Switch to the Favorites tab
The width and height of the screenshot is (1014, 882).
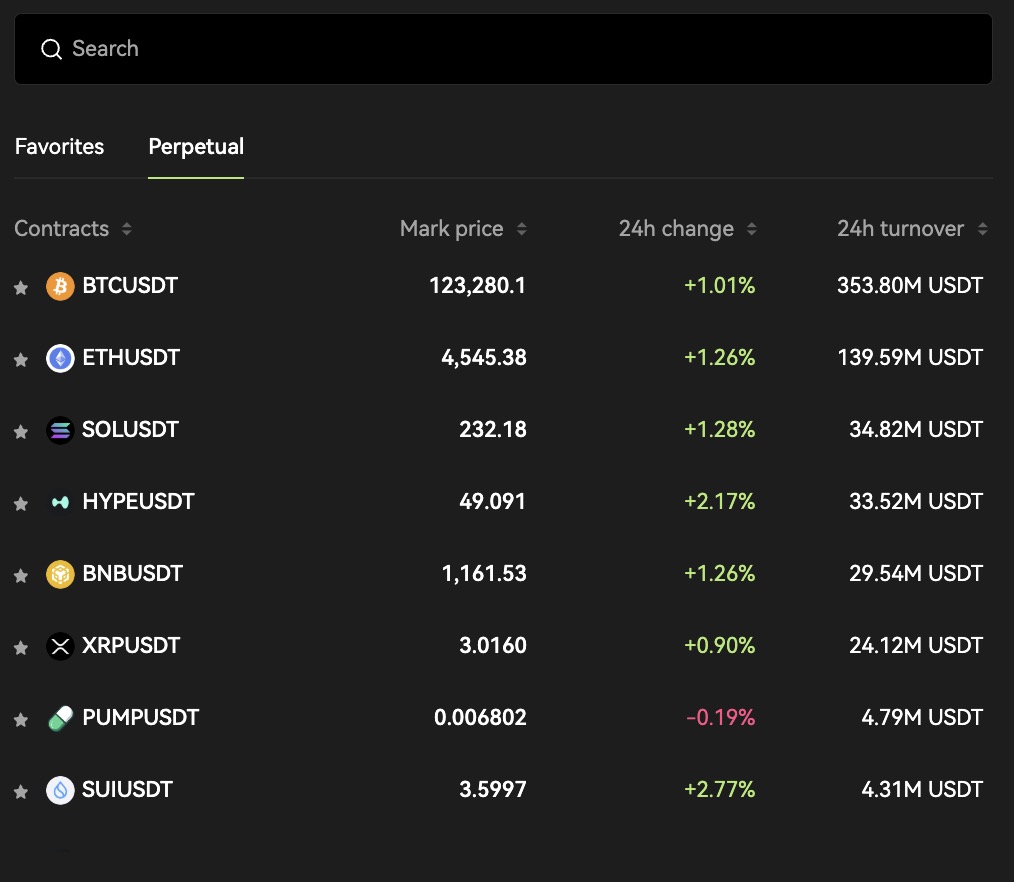point(59,147)
